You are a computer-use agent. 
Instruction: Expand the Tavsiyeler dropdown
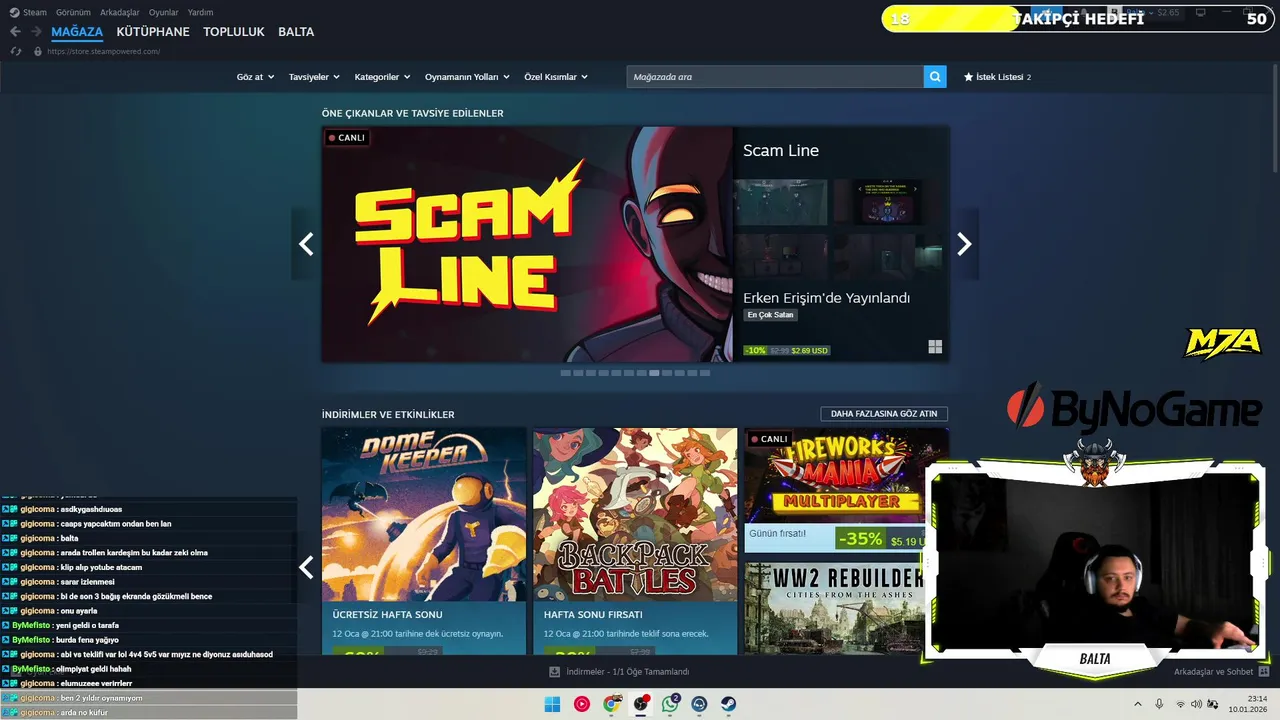click(314, 77)
